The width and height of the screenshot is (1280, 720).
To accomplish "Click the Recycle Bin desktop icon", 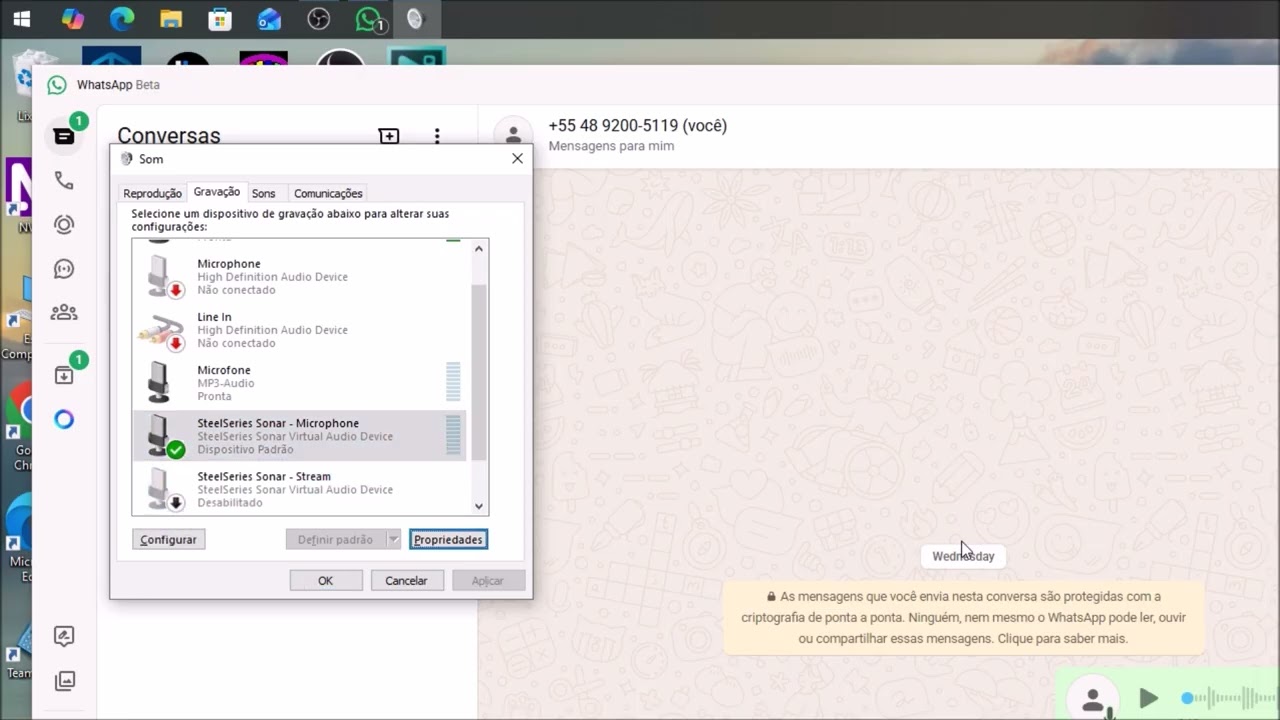I will coord(24,85).
